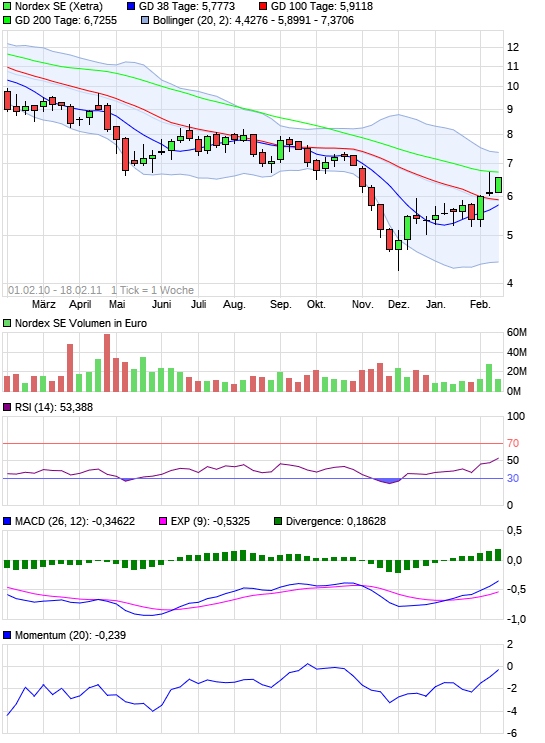Select the März label on the time axis
Screen dimensions: 545x743
tap(44, 305)
